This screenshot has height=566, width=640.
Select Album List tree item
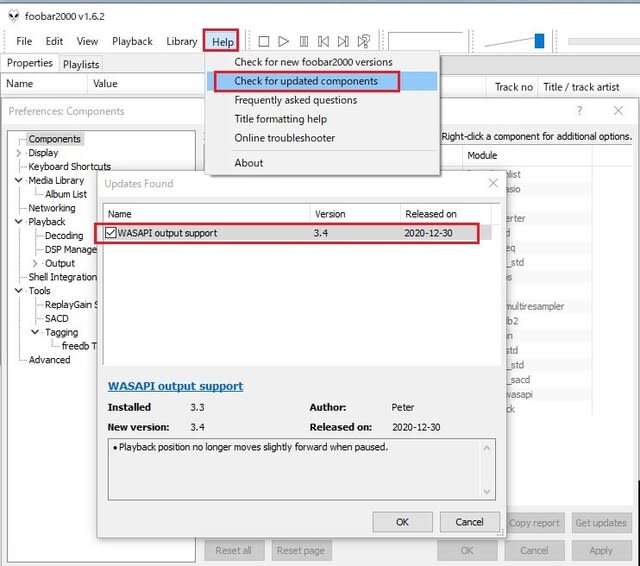[66, 194]
